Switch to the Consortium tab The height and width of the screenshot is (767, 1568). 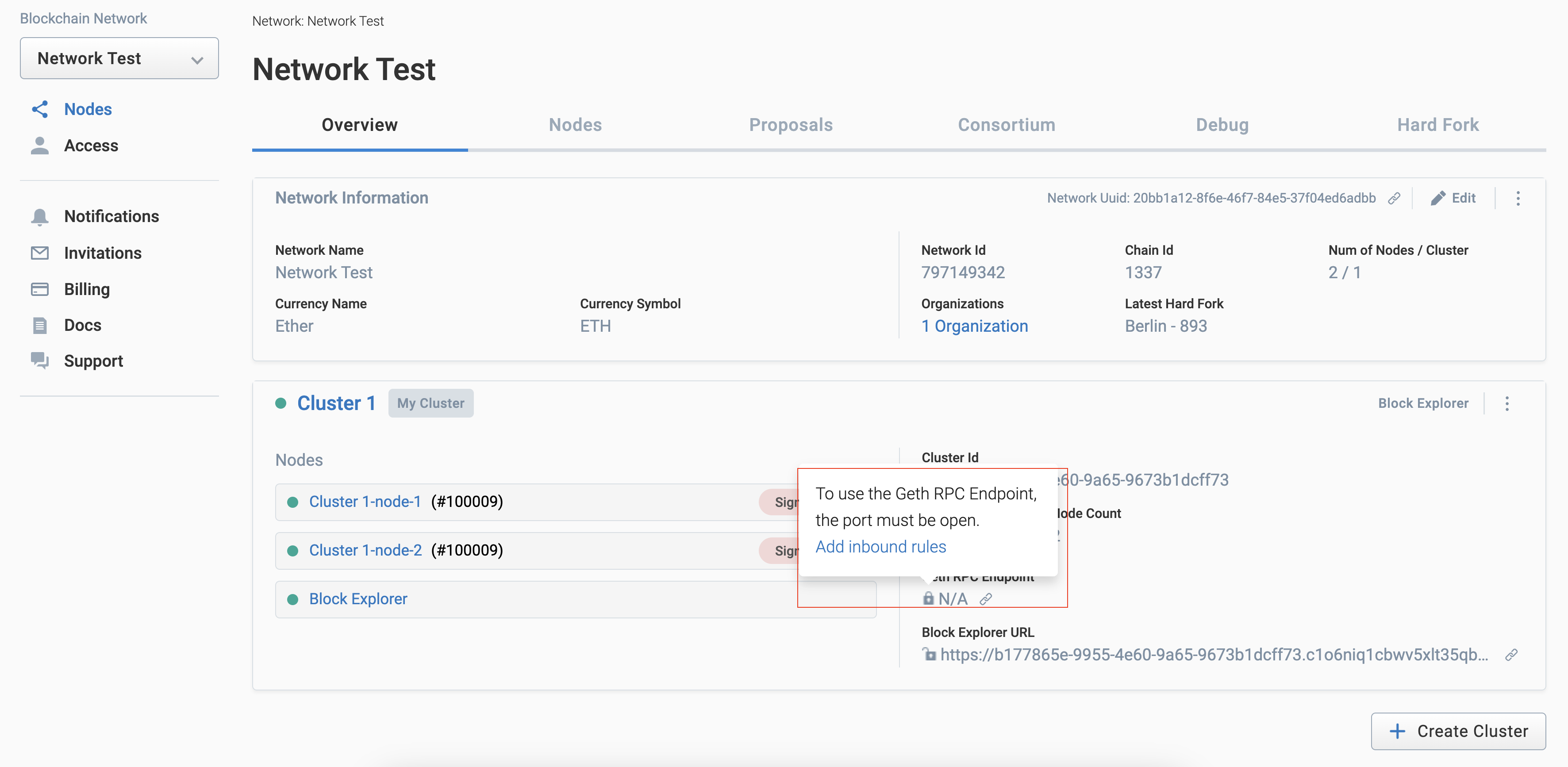pos(1006,125)
